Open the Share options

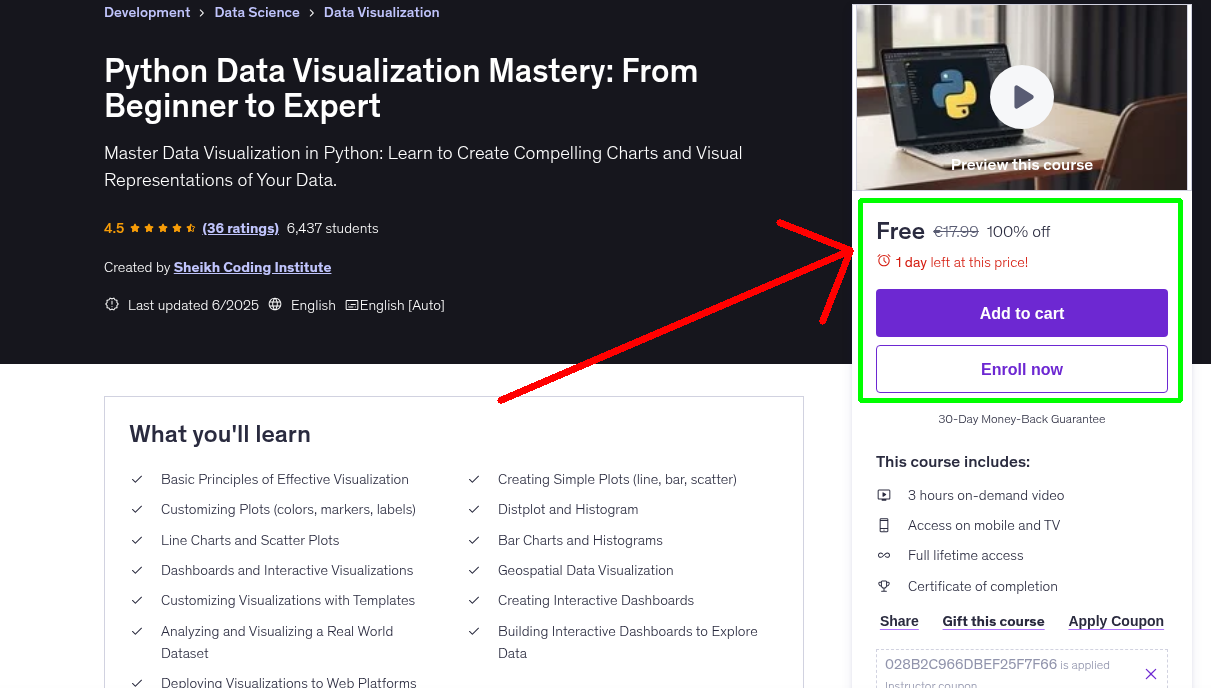[898, 621]
